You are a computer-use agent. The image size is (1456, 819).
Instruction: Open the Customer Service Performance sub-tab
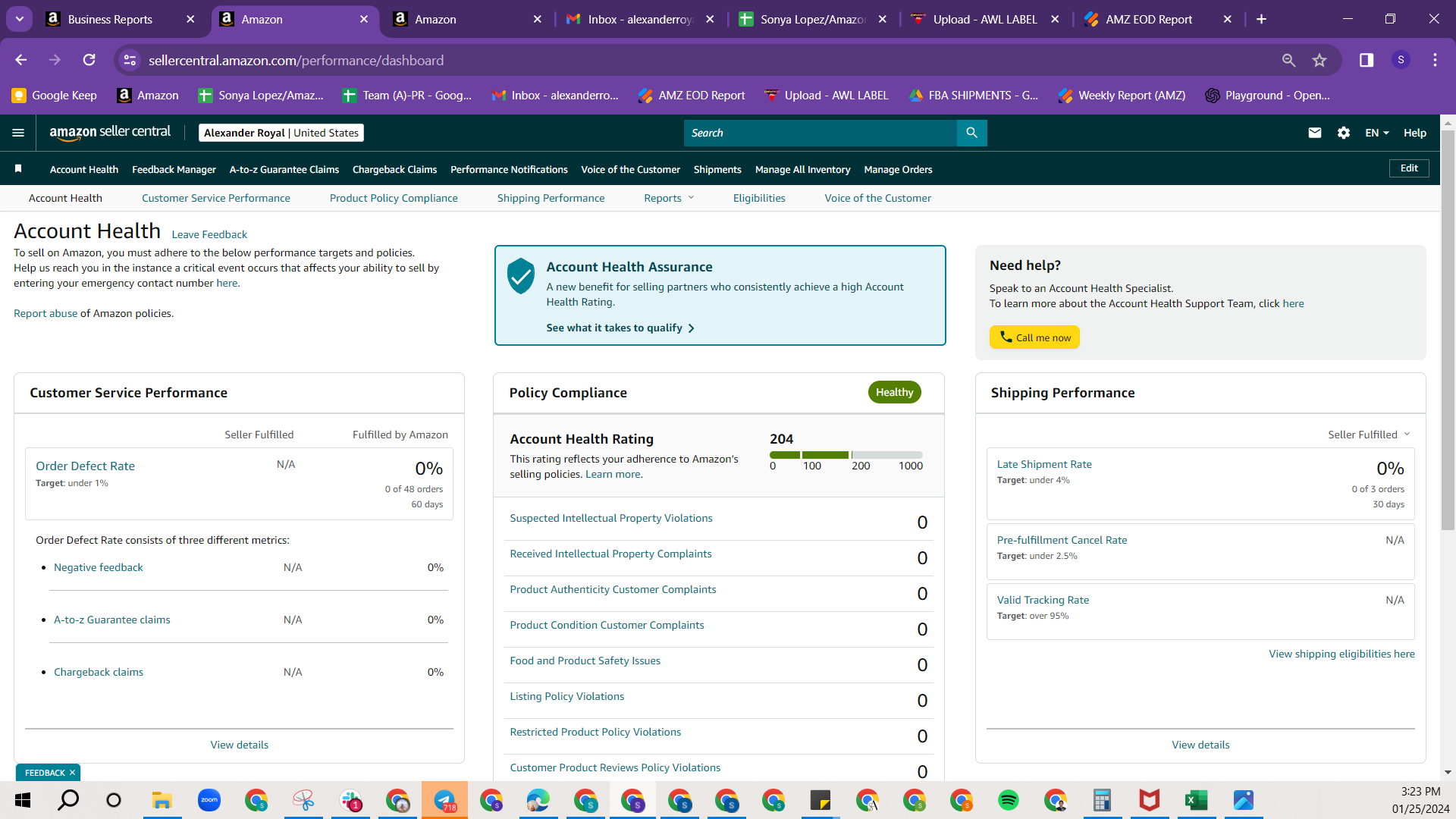216,198
